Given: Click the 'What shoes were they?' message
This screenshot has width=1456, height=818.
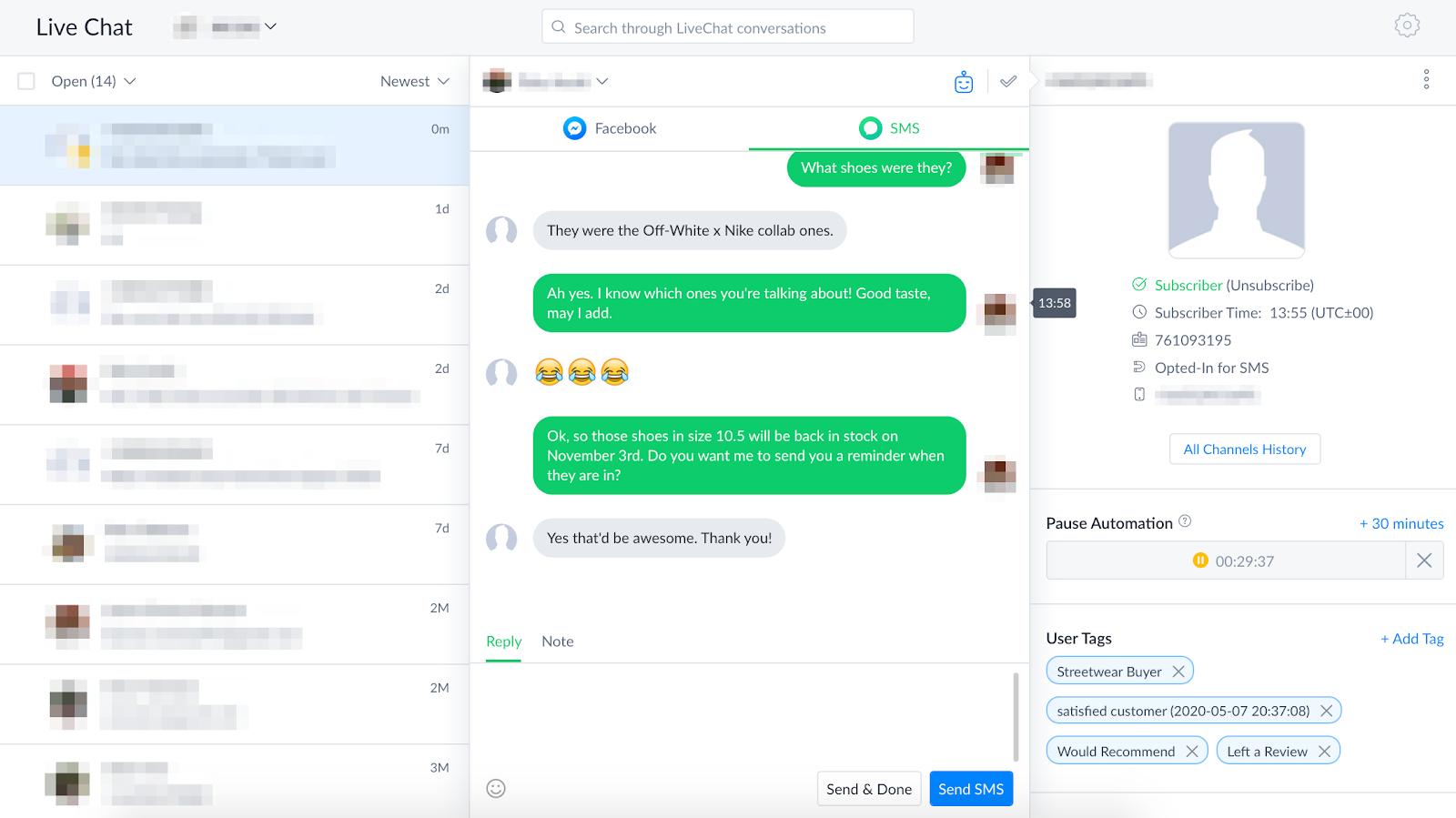Looking at the screenshot, I should pyautogui.click(x=876, y=167).
